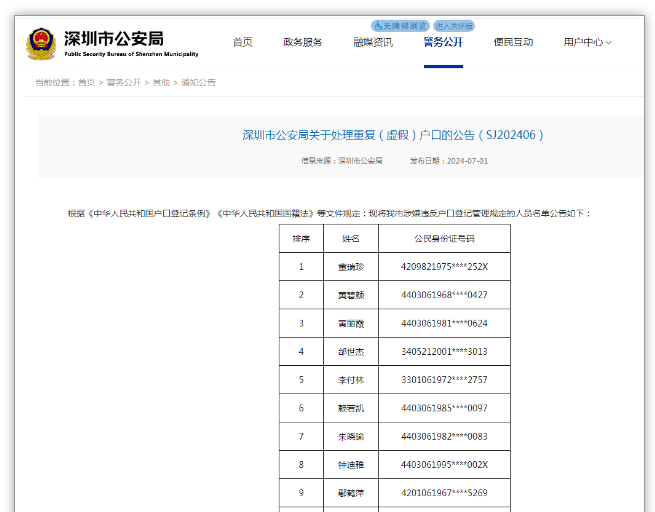Click sequence number 8 in the table

301,464
